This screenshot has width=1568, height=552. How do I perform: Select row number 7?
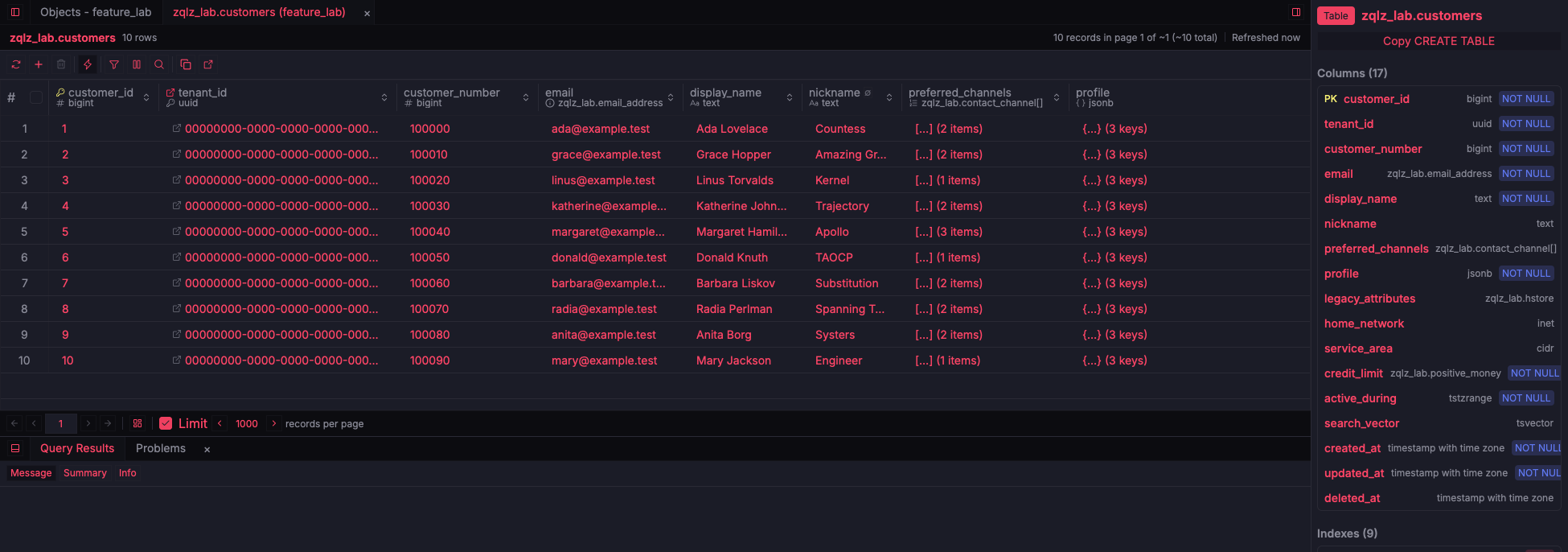pyautogui.click(x=24, y=283)
